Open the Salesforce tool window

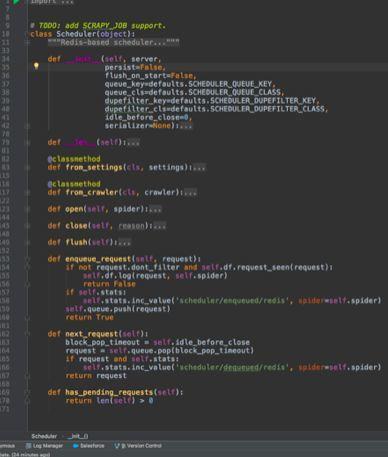point(88,446)
